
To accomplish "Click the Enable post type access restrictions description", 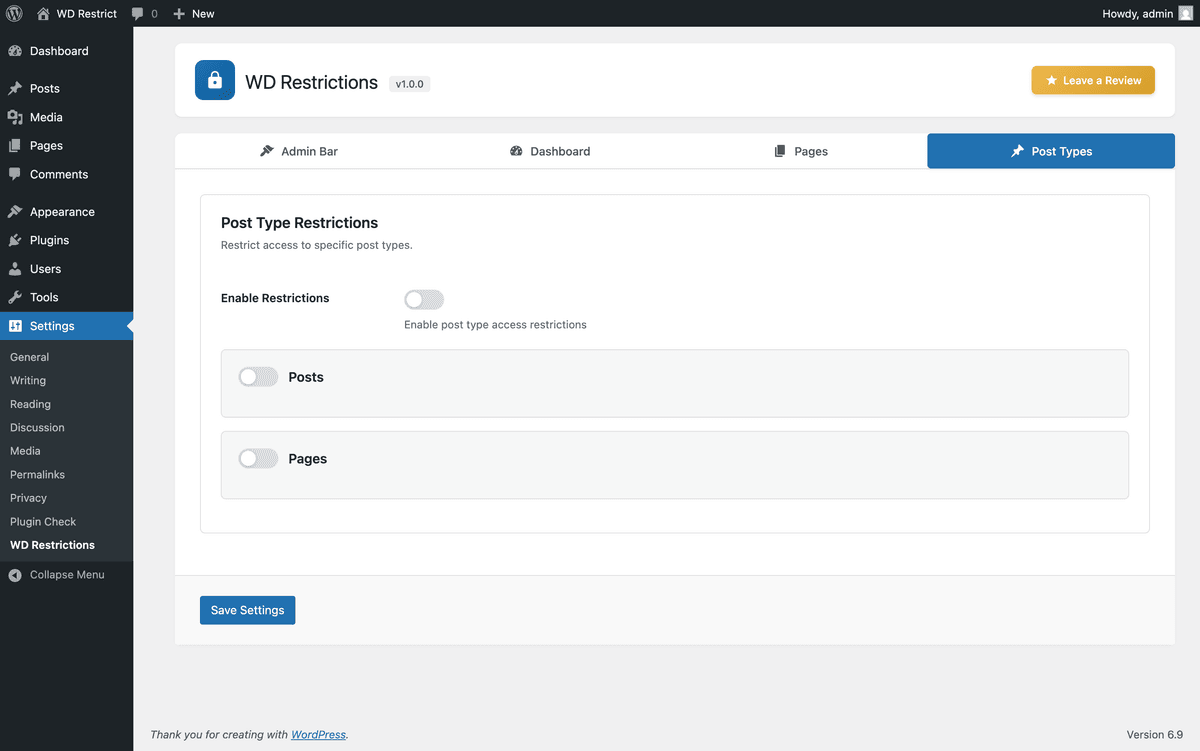I will click(495, 325).
